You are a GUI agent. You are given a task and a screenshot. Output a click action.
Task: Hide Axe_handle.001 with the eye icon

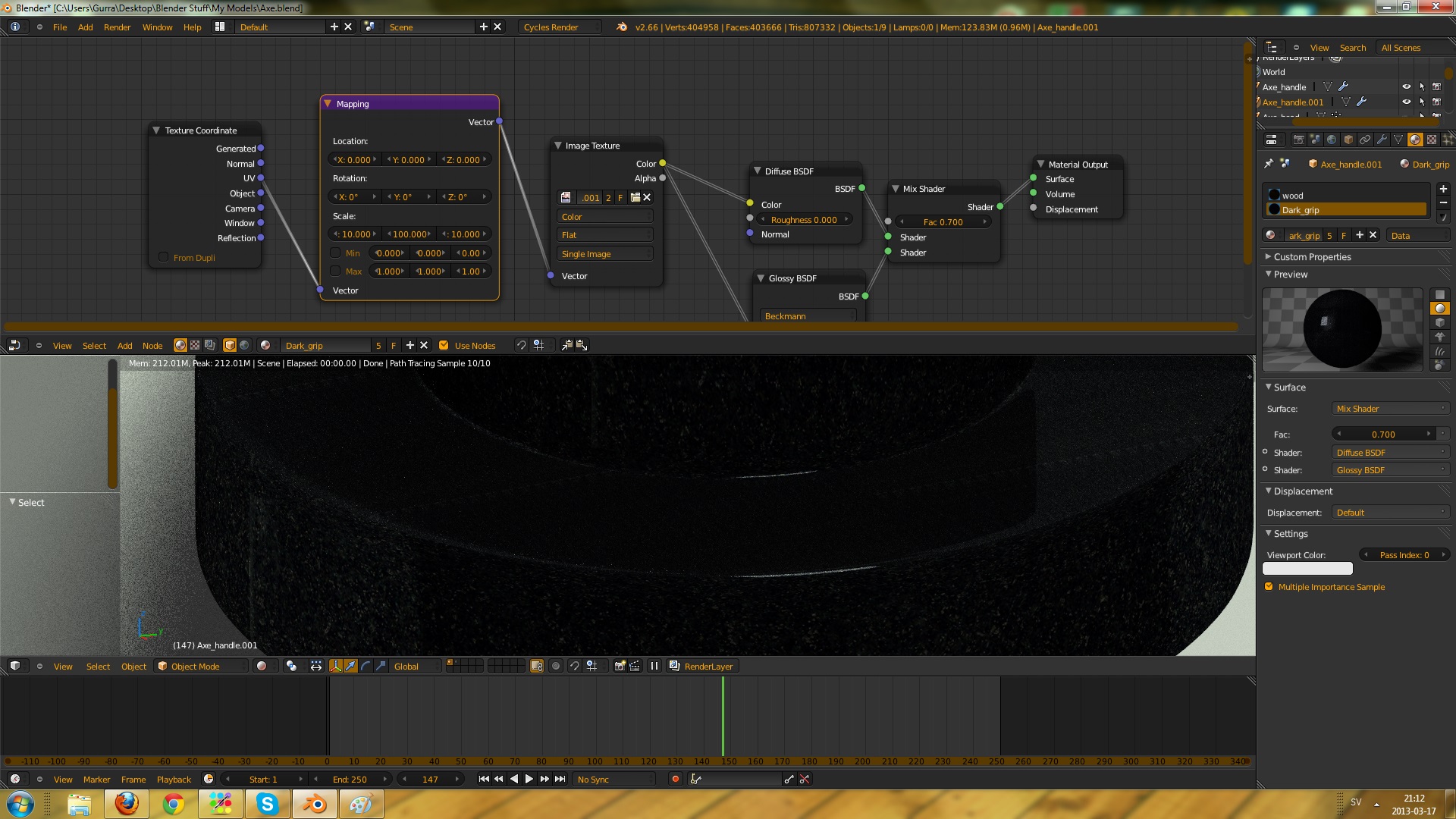tap(1407, 102)
